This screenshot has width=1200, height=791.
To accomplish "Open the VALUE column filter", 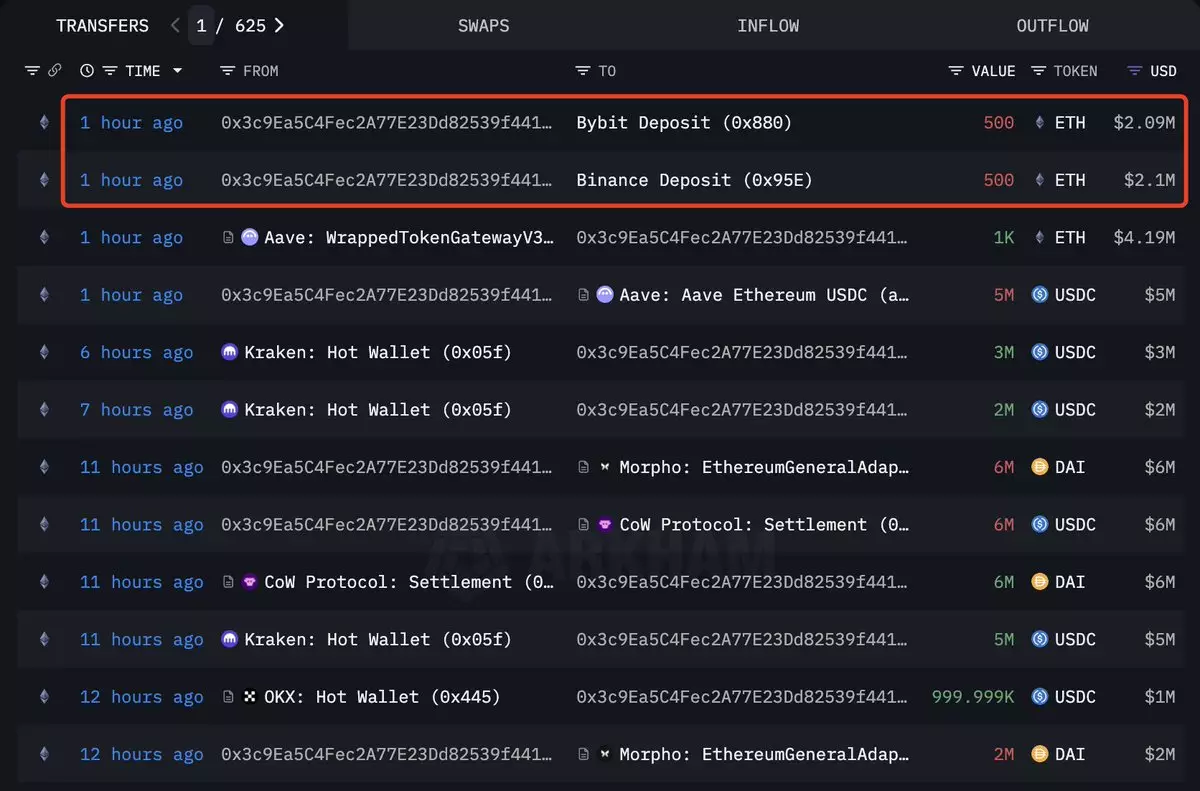I will click(957, 71).
